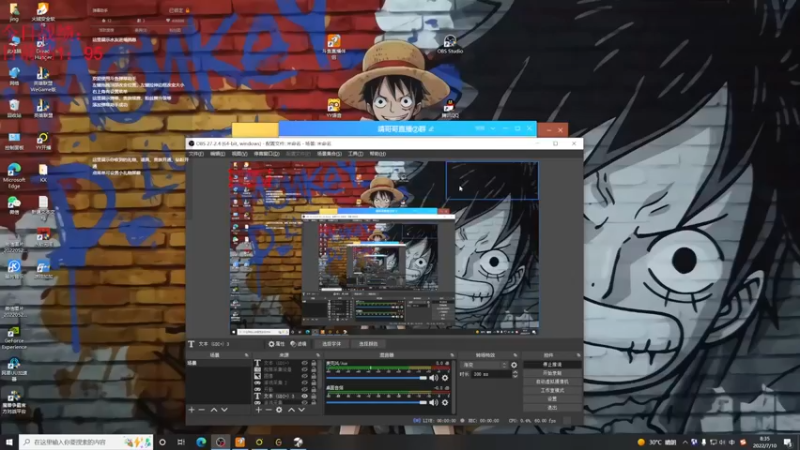Pop out the 场景 dock panel
This screenshot has width=800, height=450.
point(246,355)
